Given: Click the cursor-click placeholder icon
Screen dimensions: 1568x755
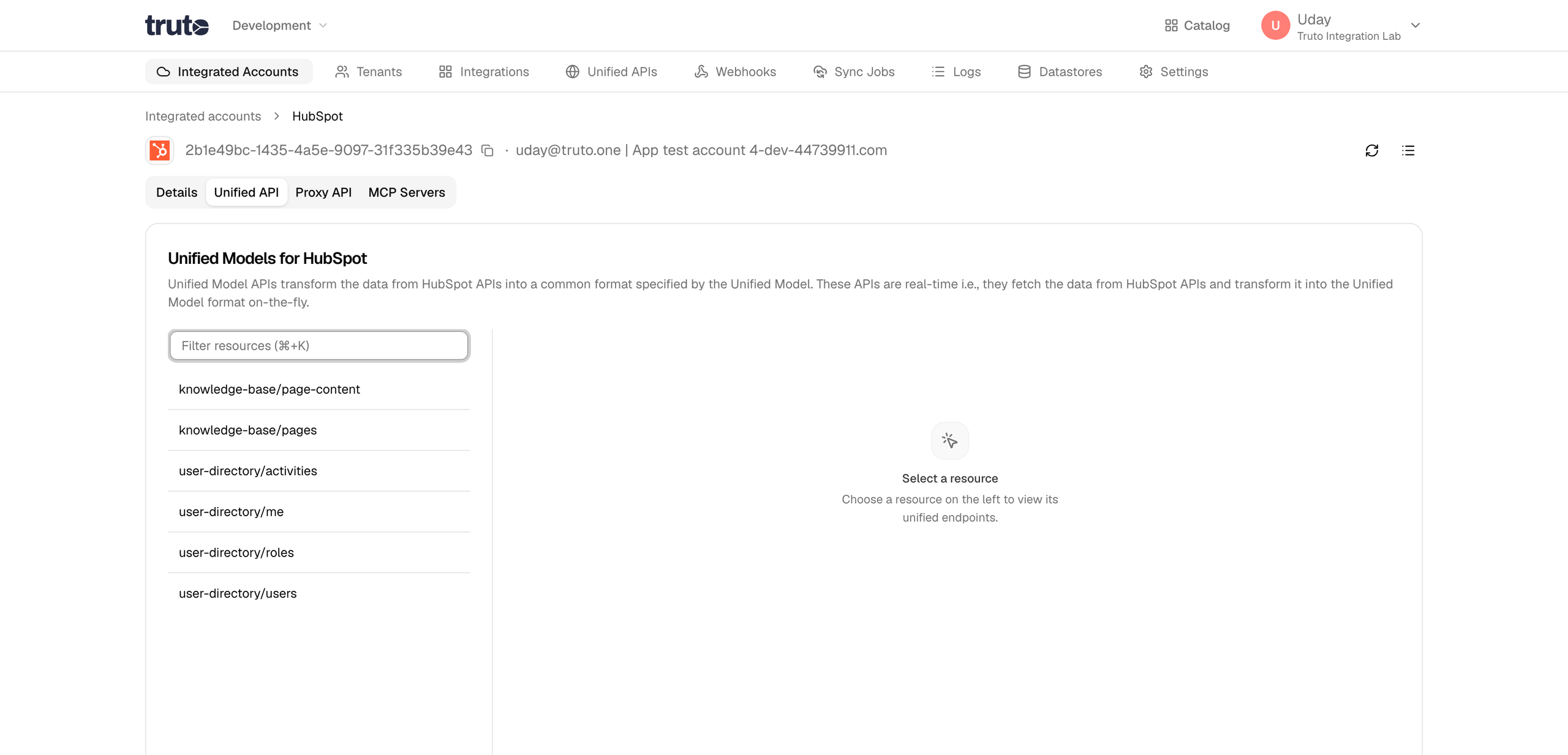Looking at the screenshot, I should coord(950,440).
